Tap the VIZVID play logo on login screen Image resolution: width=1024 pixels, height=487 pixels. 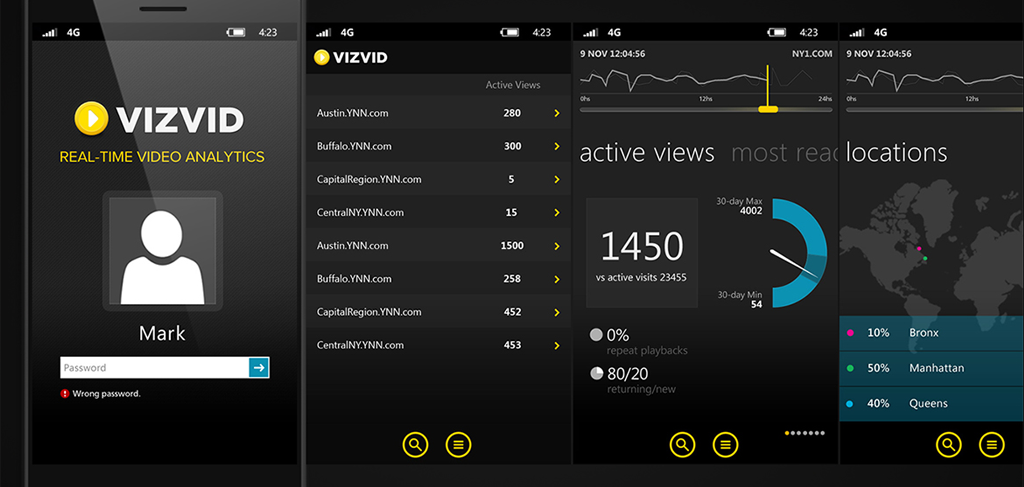[91, 118]
